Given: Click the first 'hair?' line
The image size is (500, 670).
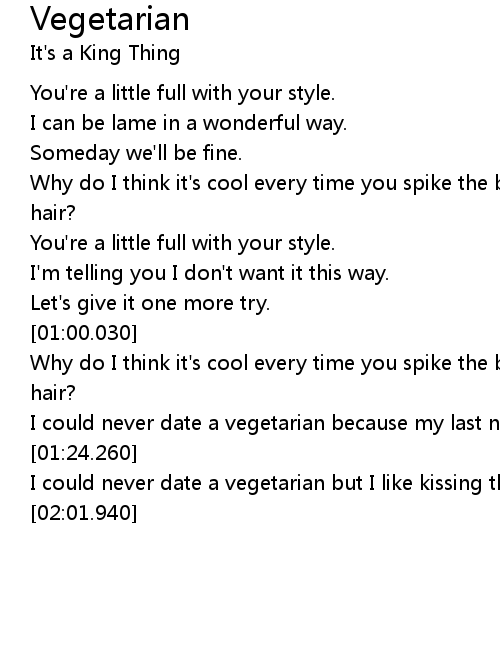Looking at the screenshot, I should (x=53, y=213).
